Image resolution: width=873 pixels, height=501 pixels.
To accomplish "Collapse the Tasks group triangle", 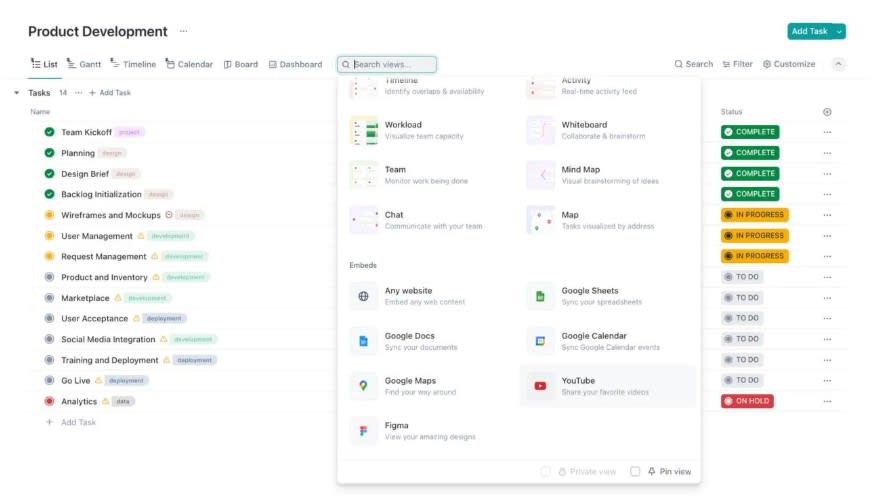I will pos(17,93).
